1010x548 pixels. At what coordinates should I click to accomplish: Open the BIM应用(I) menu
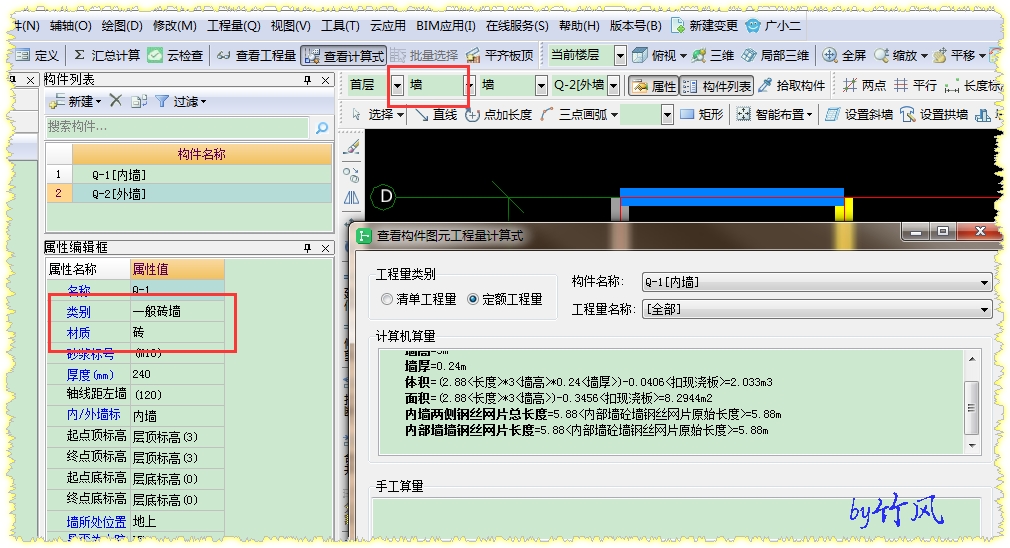point(446,26)
